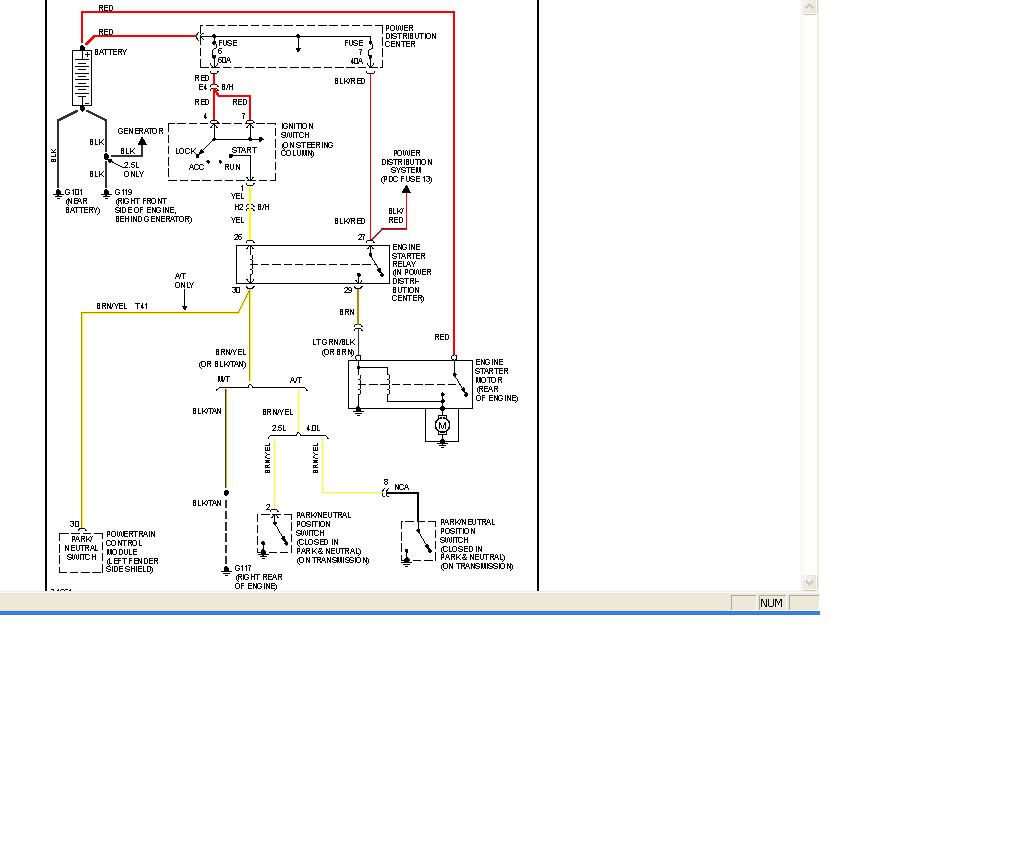Click the FUSE 7 40A label
Viewport: 1024px width, 843px height.
click(355, 52)
